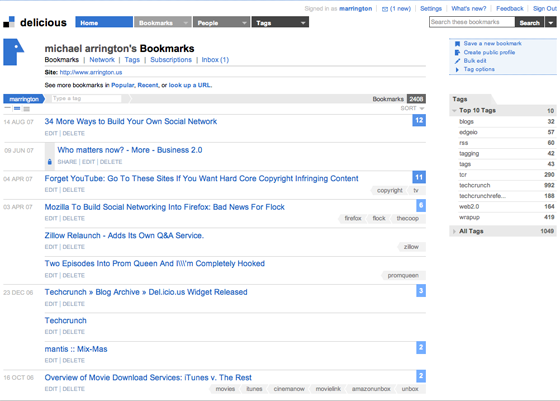
Task: Click the Bulk edit pencil icon
Action: [457, 61]
